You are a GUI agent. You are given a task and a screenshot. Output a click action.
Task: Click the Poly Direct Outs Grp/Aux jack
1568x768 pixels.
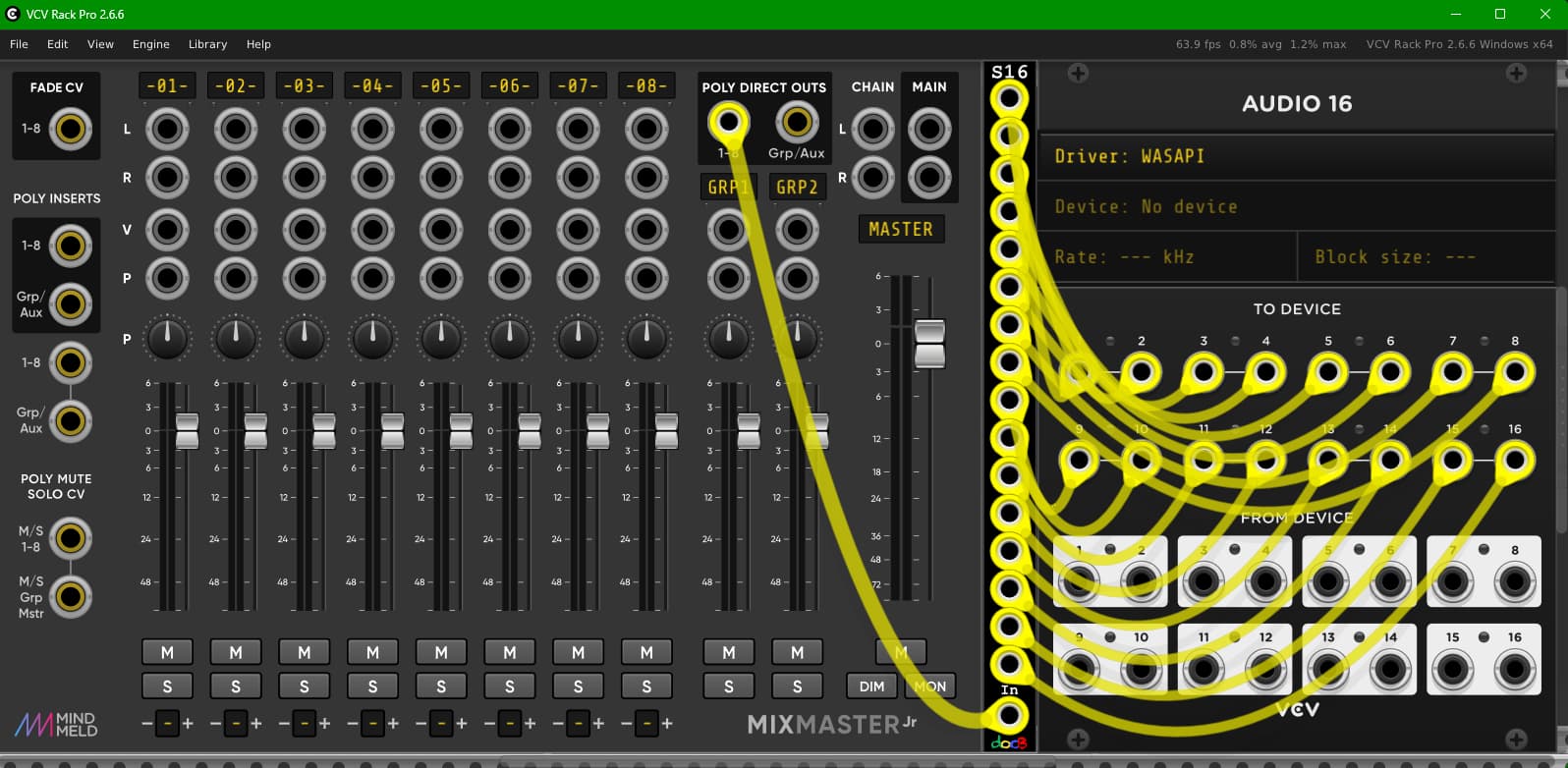pyautogui.click(x=797, y=122)
